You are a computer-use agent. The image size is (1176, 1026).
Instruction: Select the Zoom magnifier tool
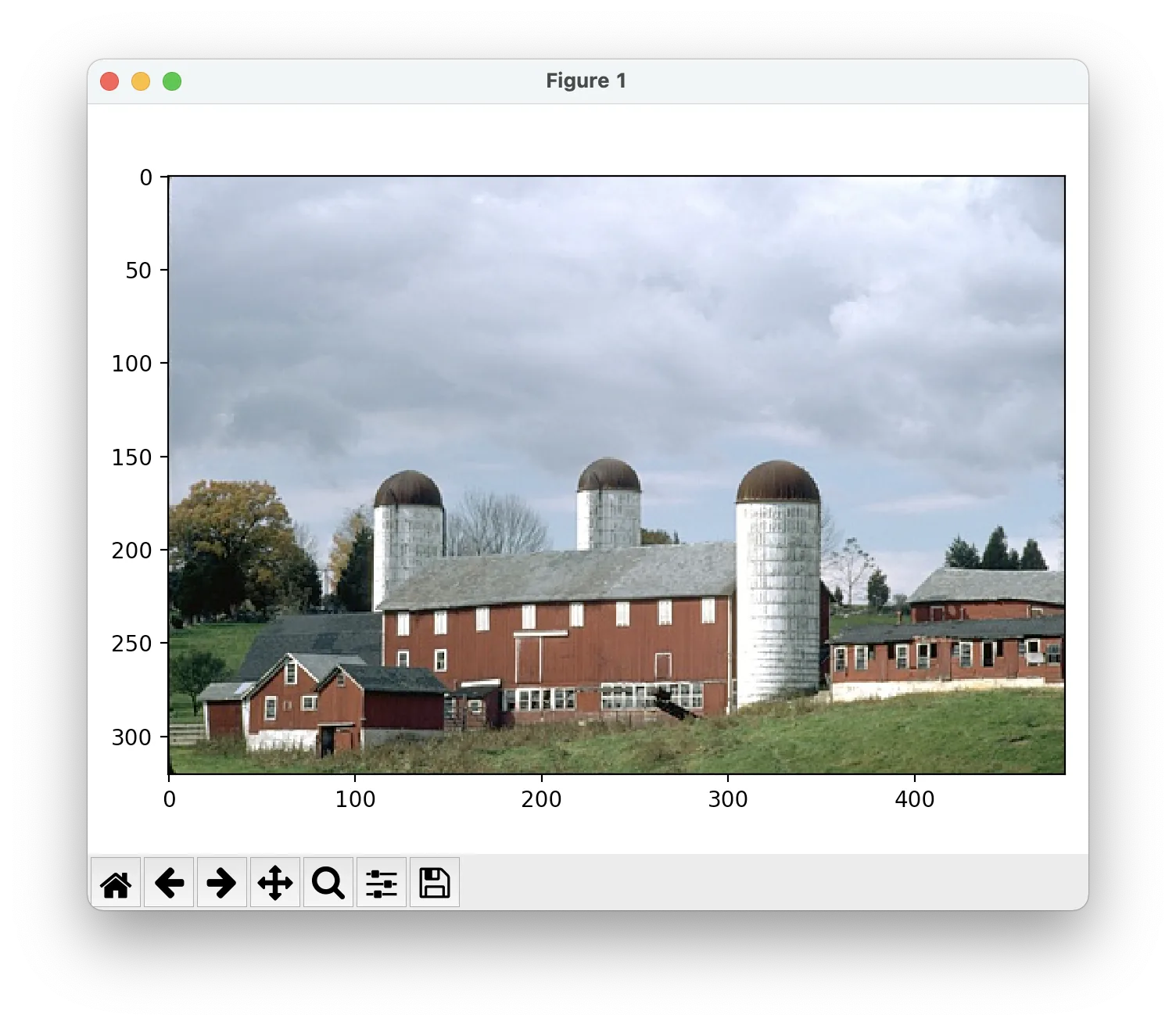(x=328, y=884)
